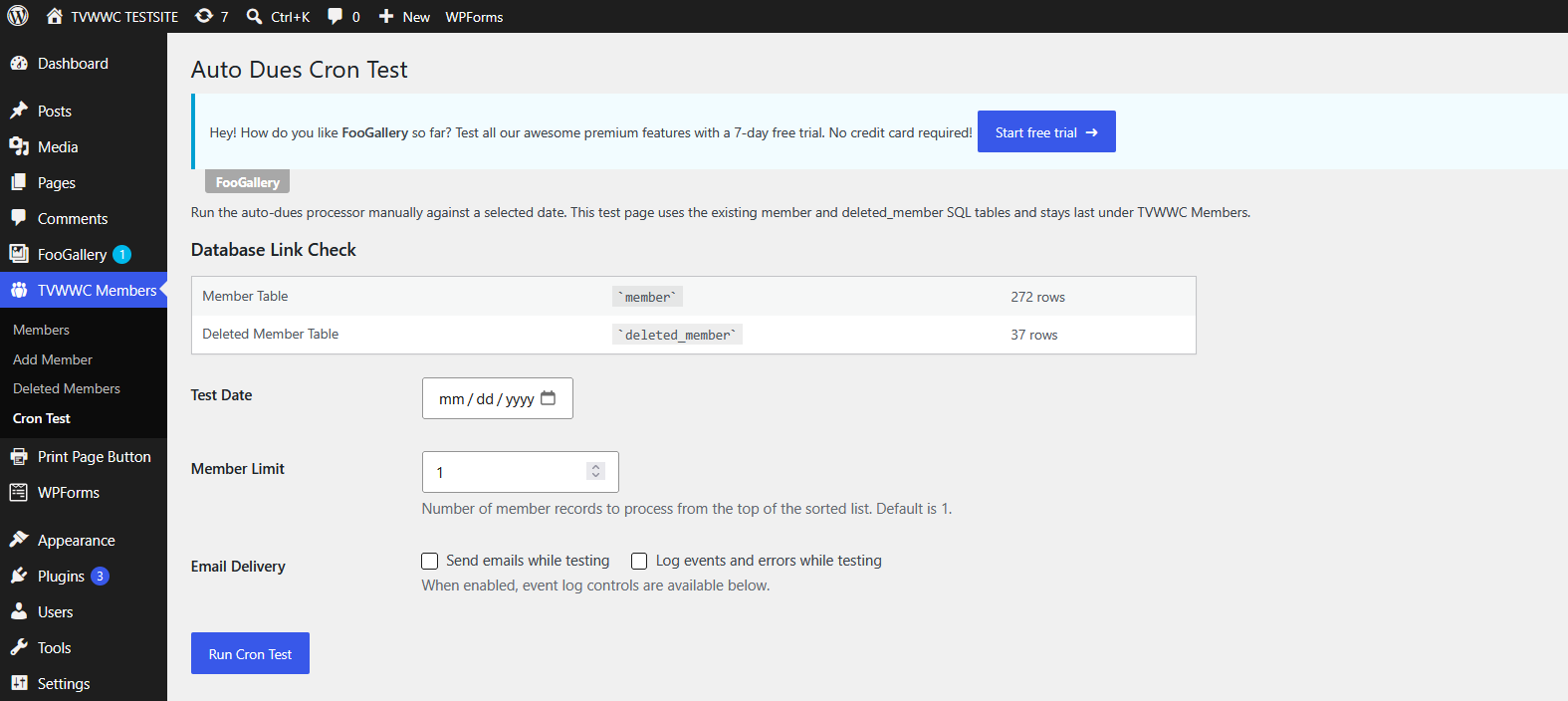Screen dimensions: 1568x701
Task: Click the Plugins update badge 3
Action: (100, 577)
